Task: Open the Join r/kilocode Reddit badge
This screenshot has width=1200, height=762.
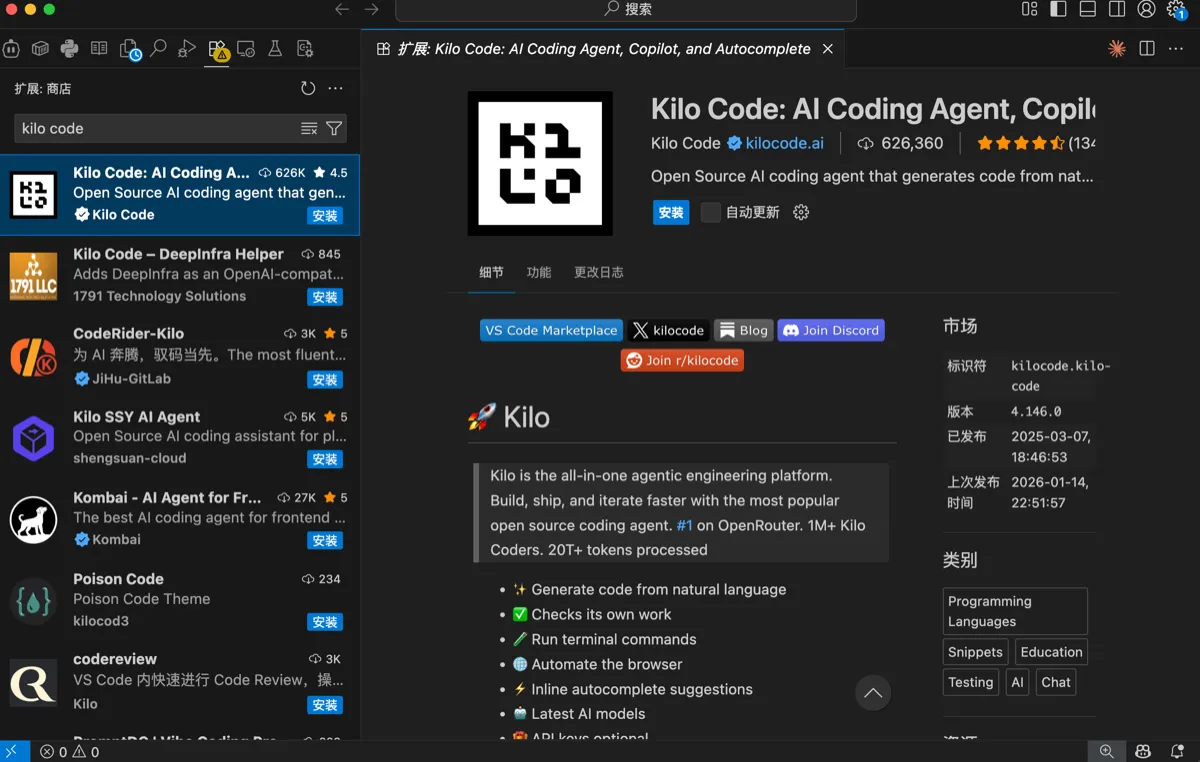Action: click(x=682, y=360)
